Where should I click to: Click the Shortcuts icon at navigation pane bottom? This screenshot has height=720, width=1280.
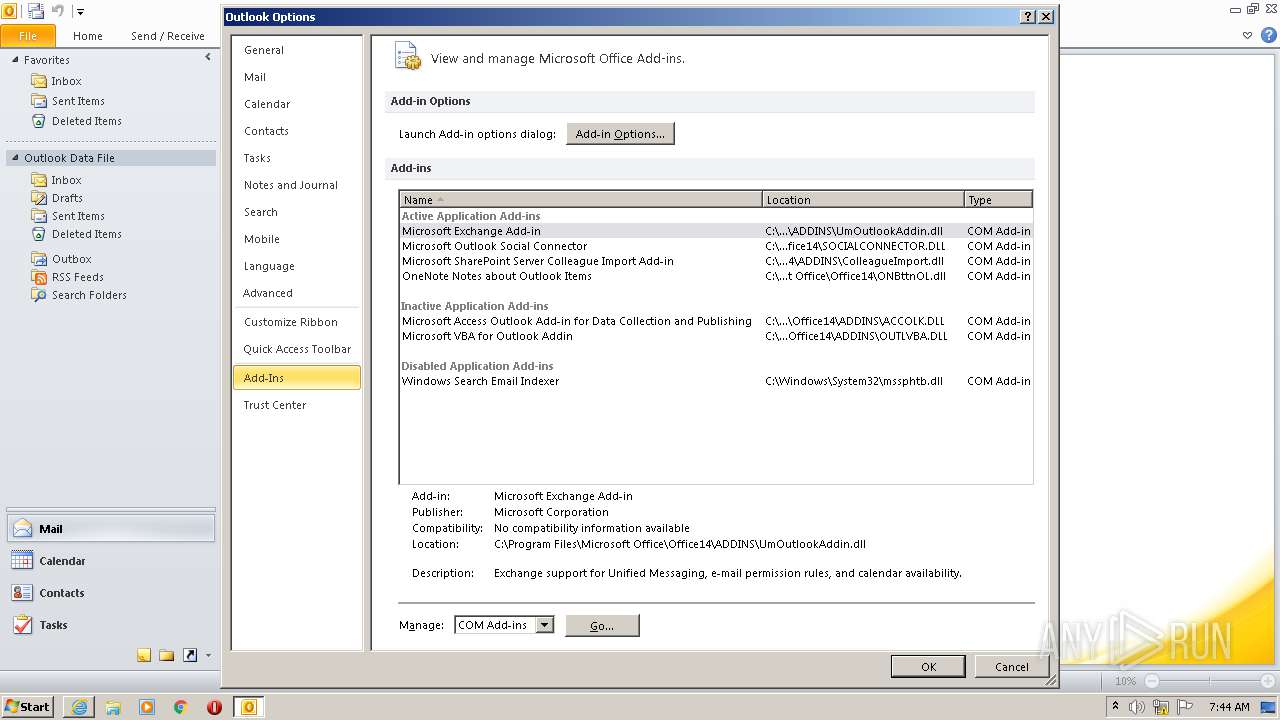click(x=190, y=656)
